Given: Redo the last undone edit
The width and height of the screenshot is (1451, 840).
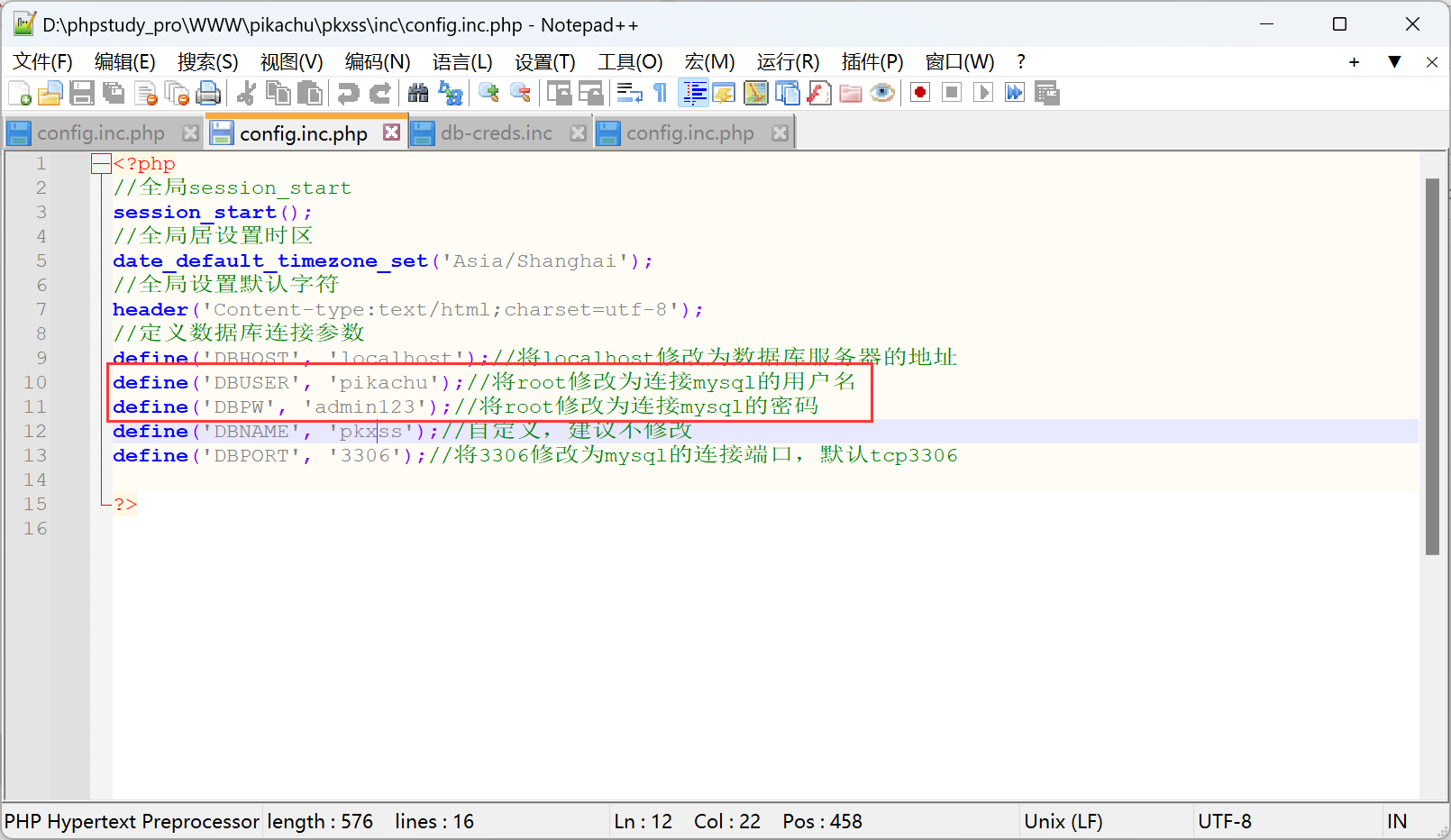Looking at the screenshot, I should tap(380, 93).
